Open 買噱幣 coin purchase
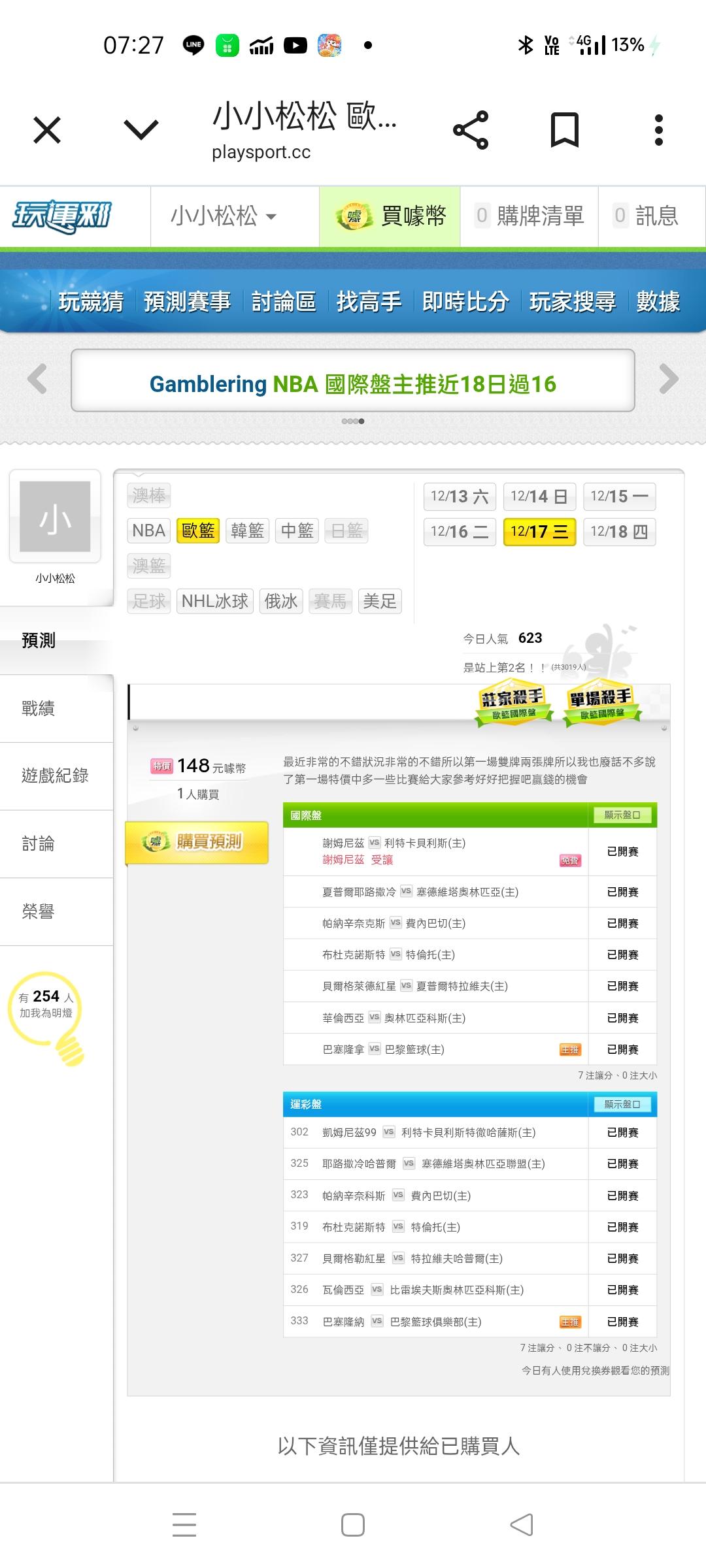The image size is (706, 1568). tap(390, 216)
